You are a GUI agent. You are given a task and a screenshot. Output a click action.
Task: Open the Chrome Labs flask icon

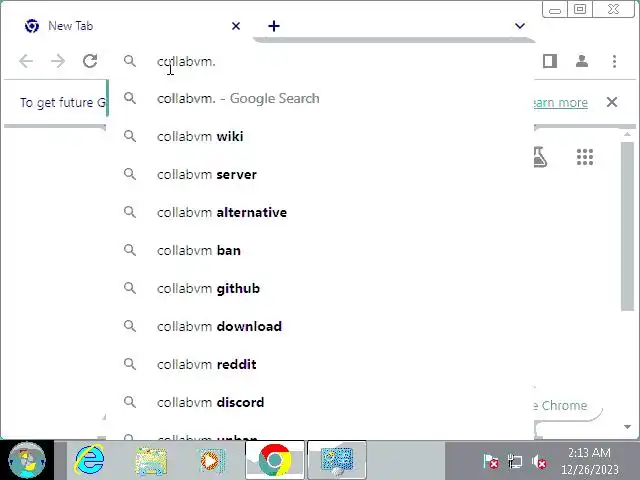pos(540,157)
